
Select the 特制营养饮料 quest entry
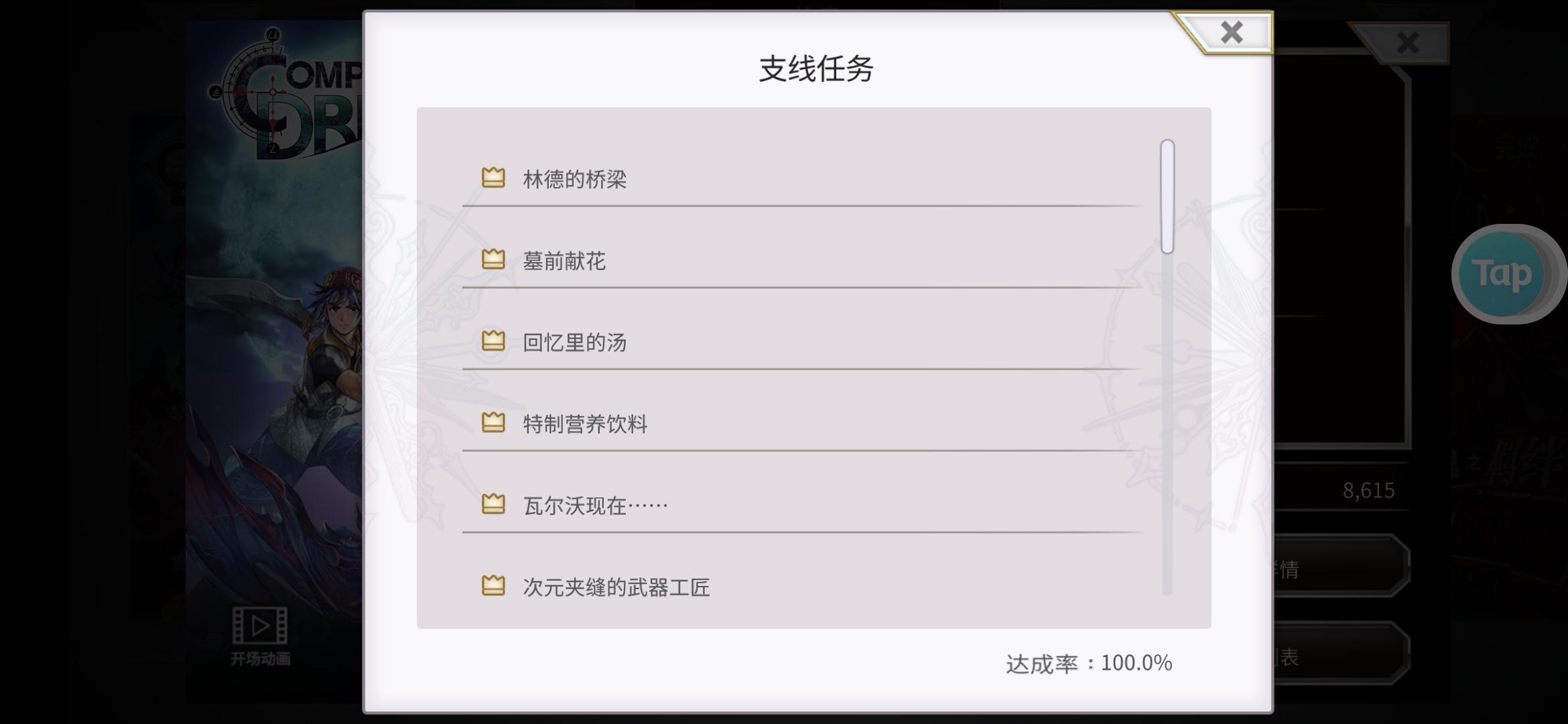(802, 424)
